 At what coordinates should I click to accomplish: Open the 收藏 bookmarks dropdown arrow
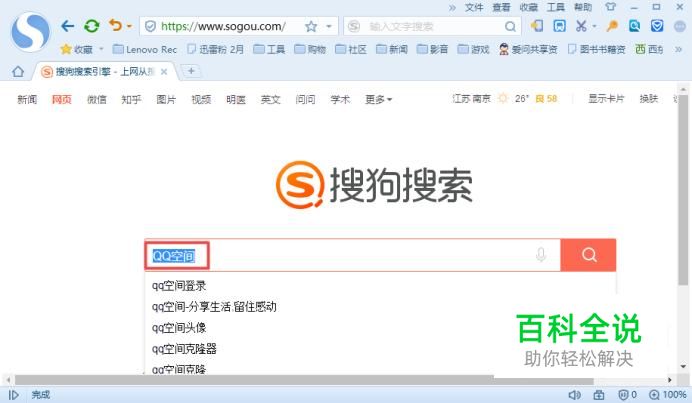click(x=101, y=49)
